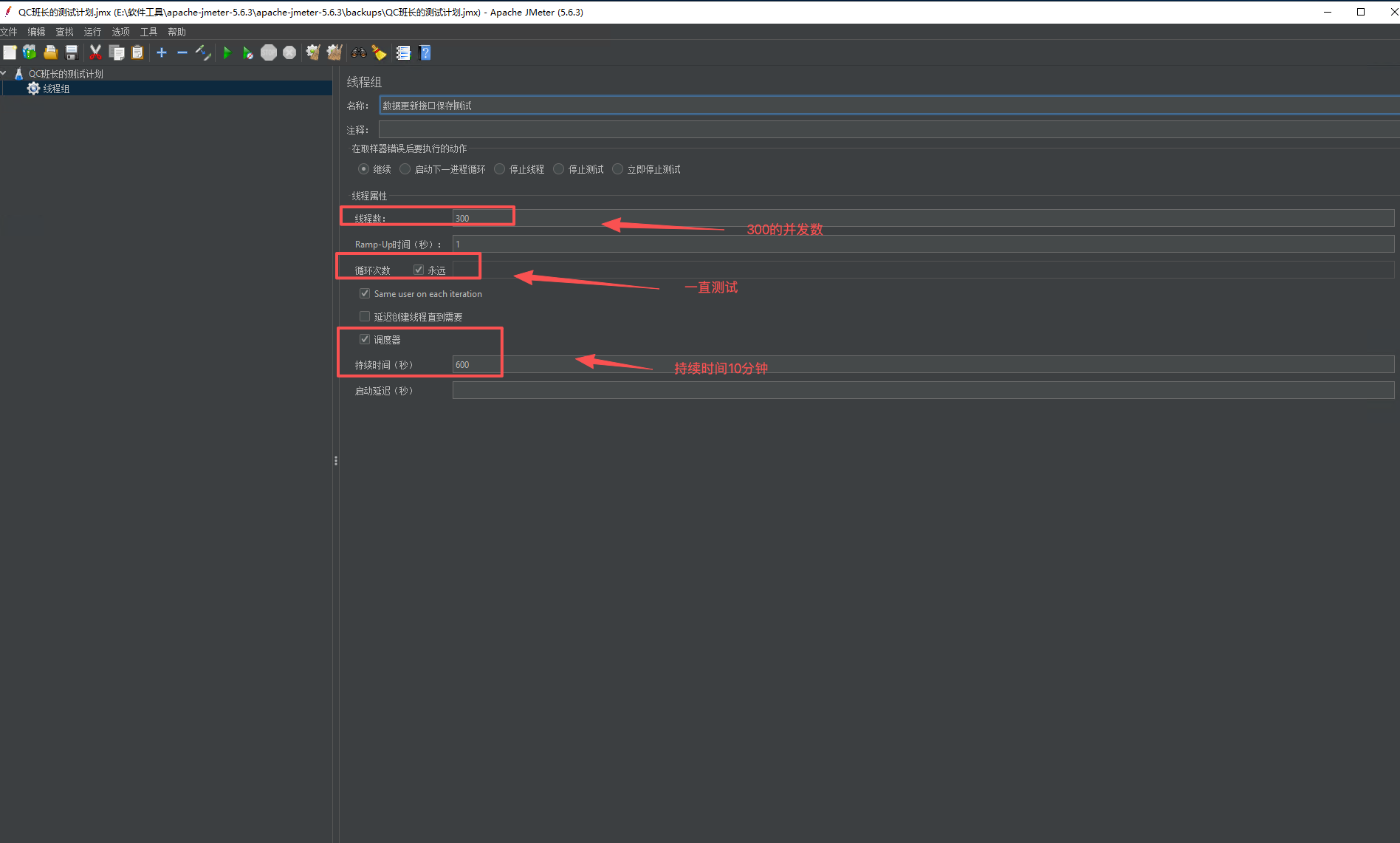Maximize the JMeter window
The width and height of the screenshot is (1400, 843).
1361,12
